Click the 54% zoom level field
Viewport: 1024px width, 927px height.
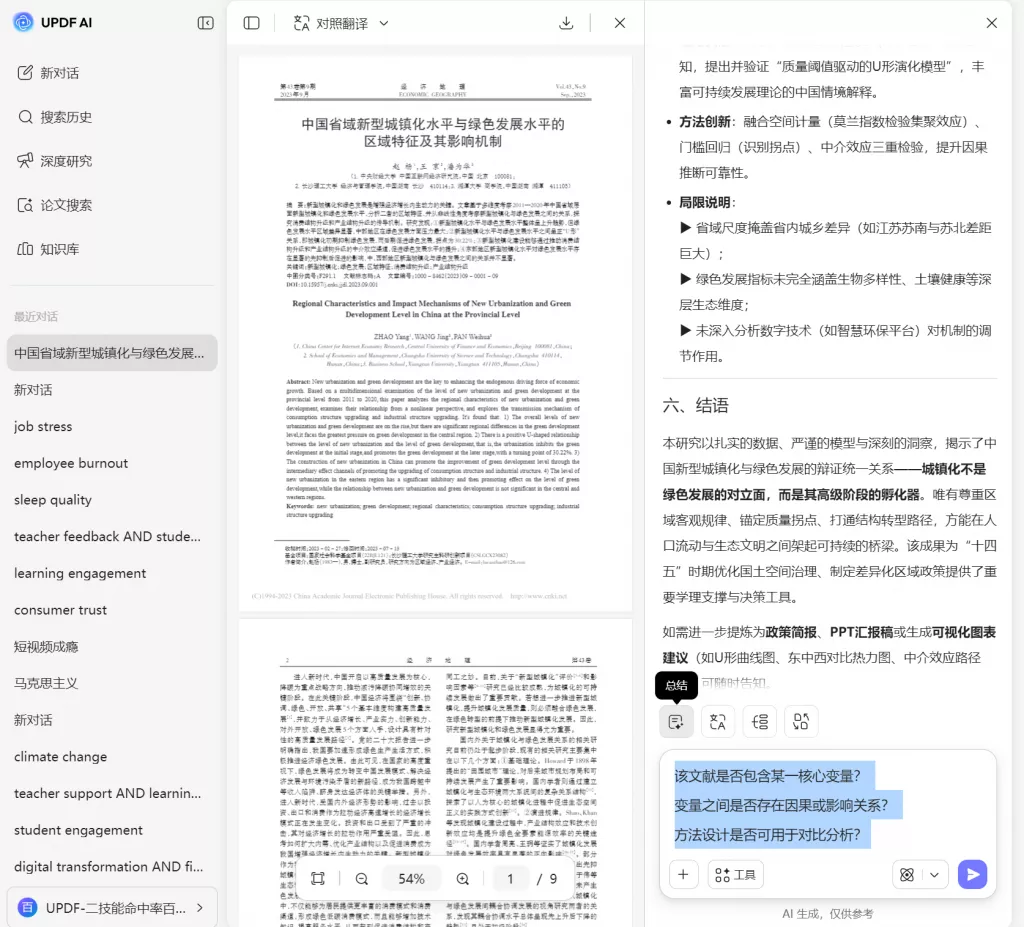[x=411, y=879]
